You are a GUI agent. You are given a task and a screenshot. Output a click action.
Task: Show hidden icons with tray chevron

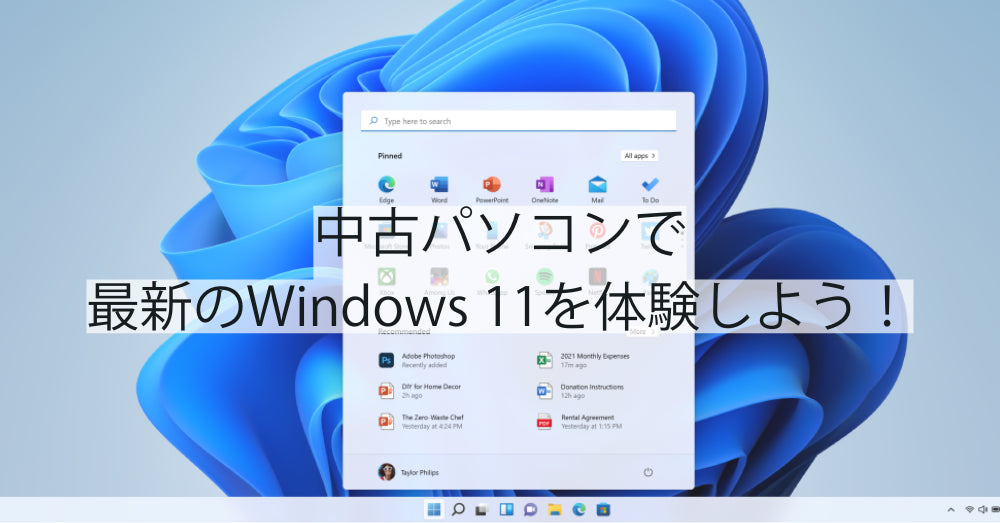[x=951, y=510]
